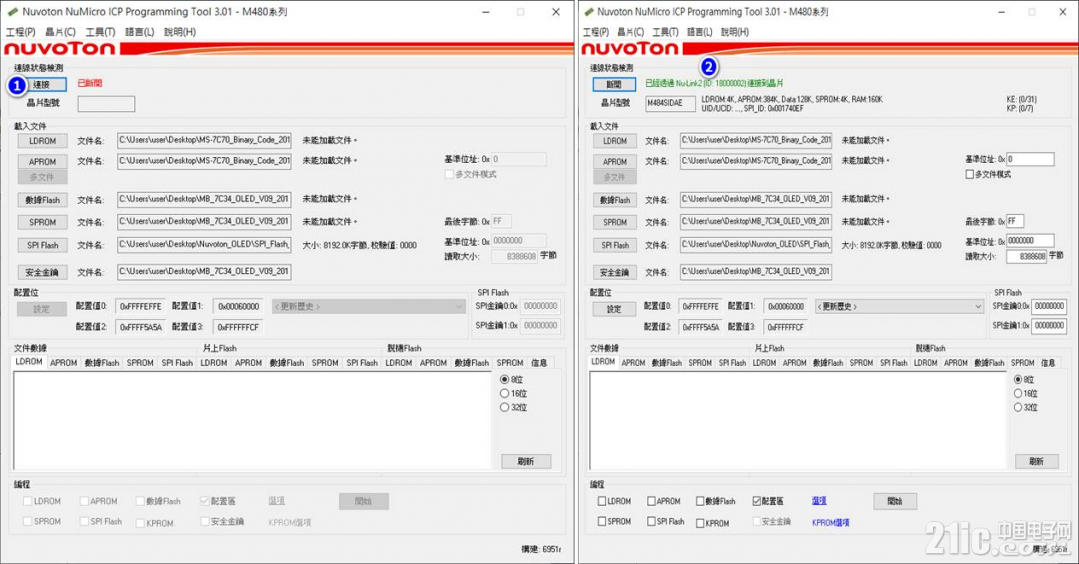Click 刷新 button in left window
Image resolution: width=1079 pixels, height=564 pixels.
526,462
